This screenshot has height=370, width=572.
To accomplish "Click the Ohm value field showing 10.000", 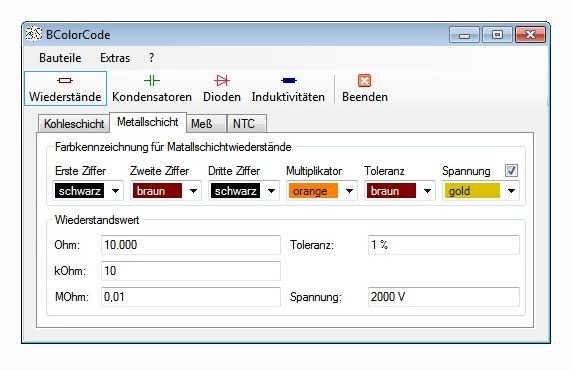I will point(191,245).
